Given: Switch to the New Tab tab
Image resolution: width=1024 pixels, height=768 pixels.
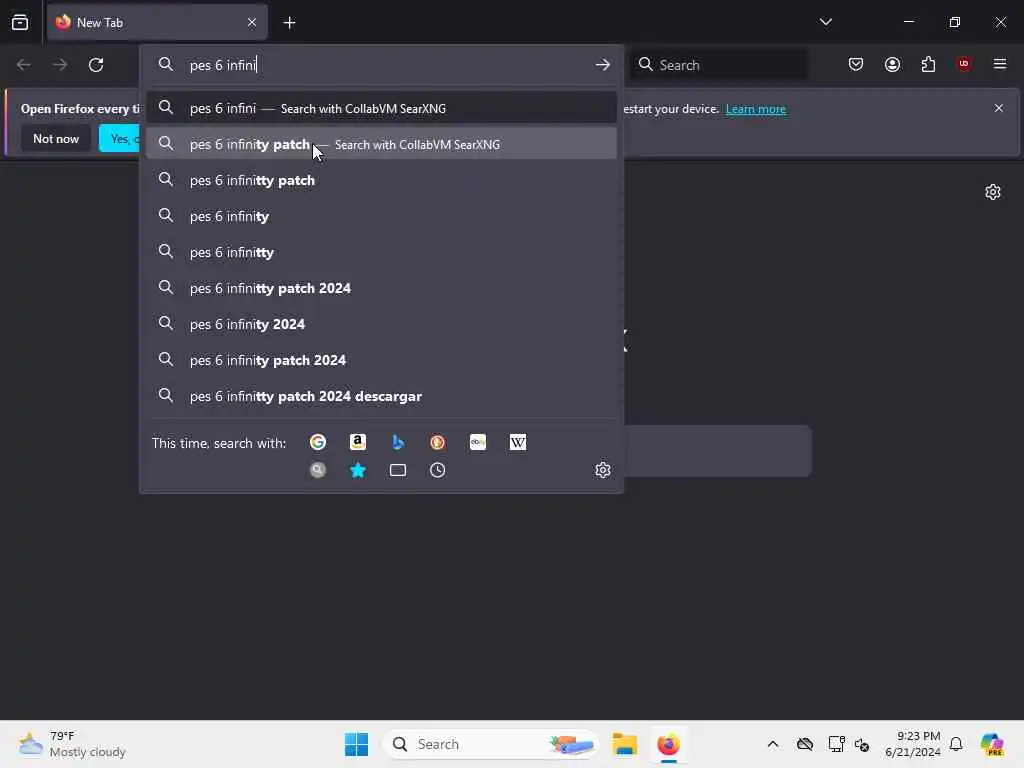Looking at the screenshot, I should click(157, 22).
